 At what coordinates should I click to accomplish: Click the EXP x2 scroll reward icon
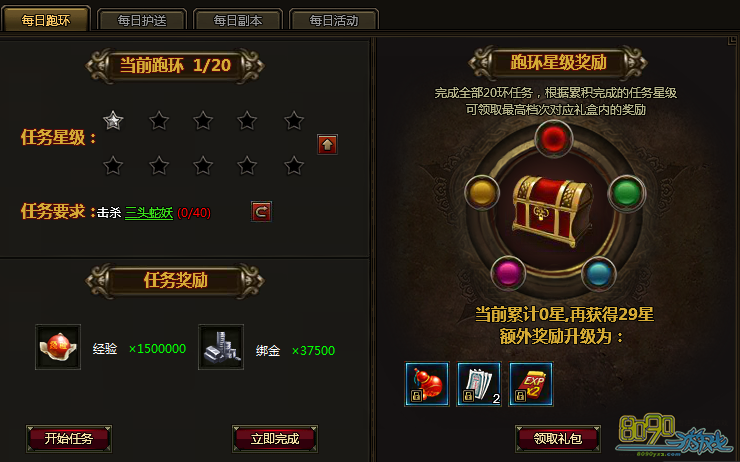coord(530,384)
